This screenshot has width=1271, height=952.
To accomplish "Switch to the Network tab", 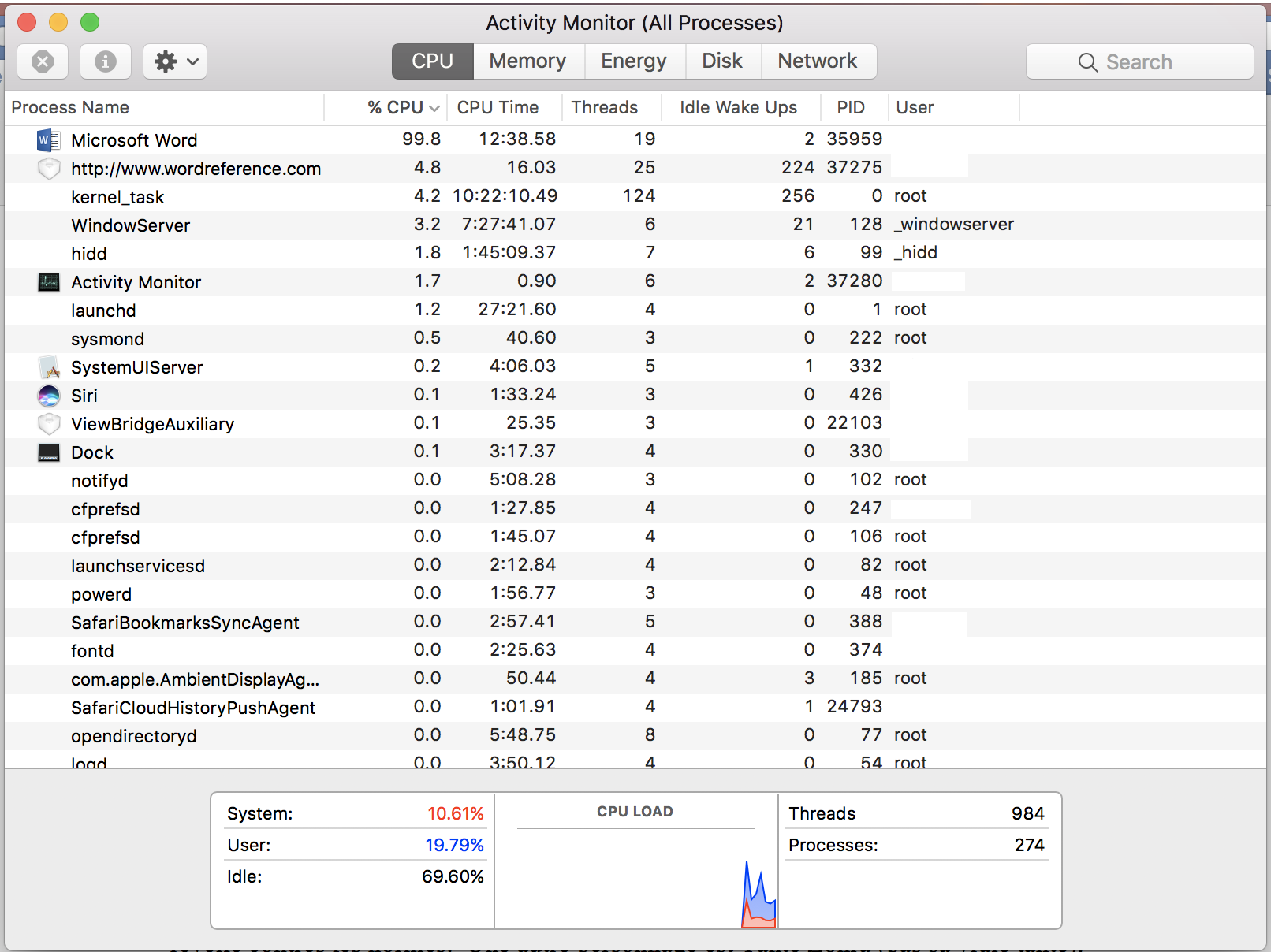I will tap(818, 61).
